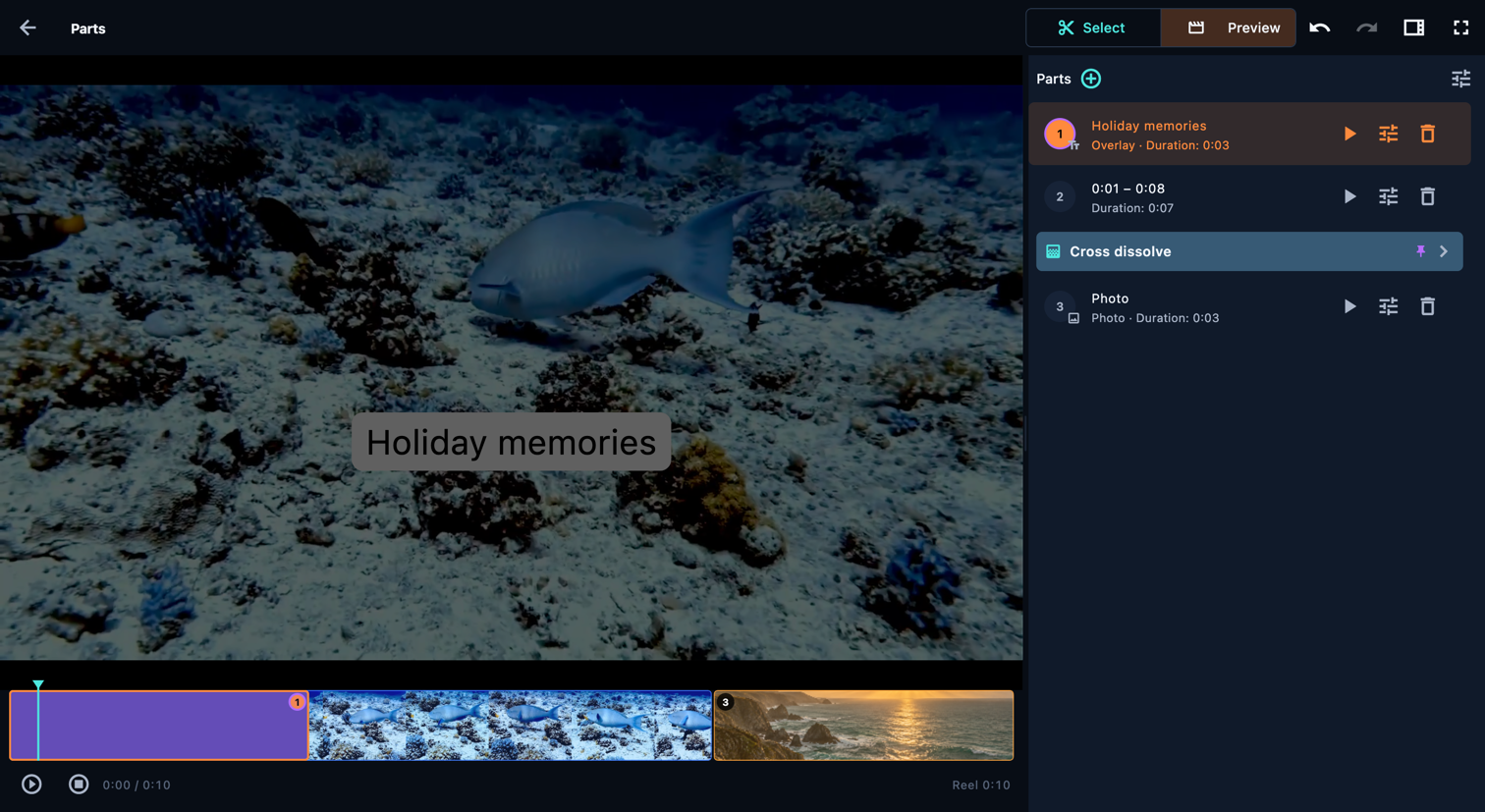1485x812 pixels.
Task: Select part number 3 badge in list
Action: tap(1059, 306)
